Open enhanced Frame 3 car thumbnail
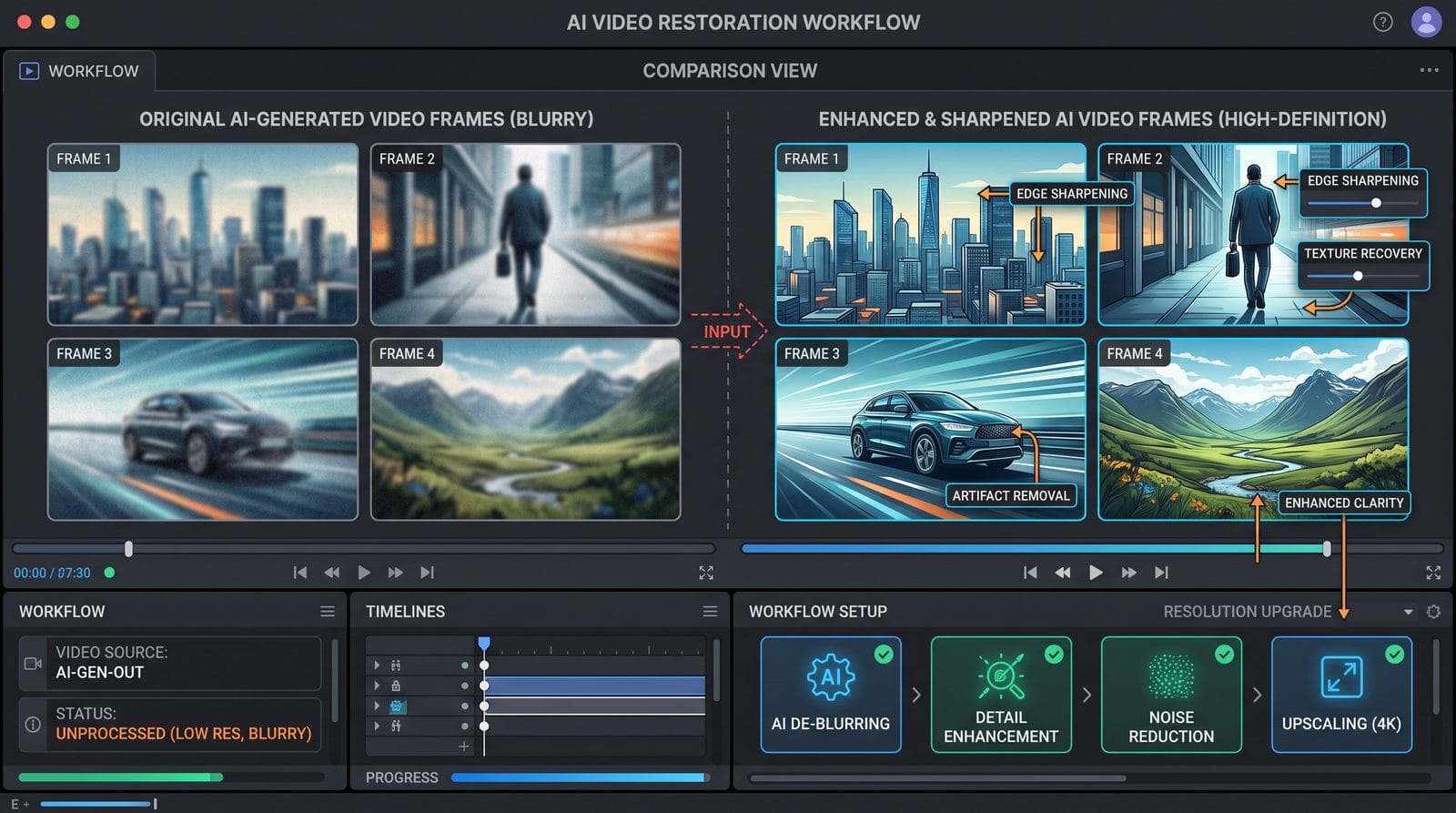 click(x=930, y=429)
